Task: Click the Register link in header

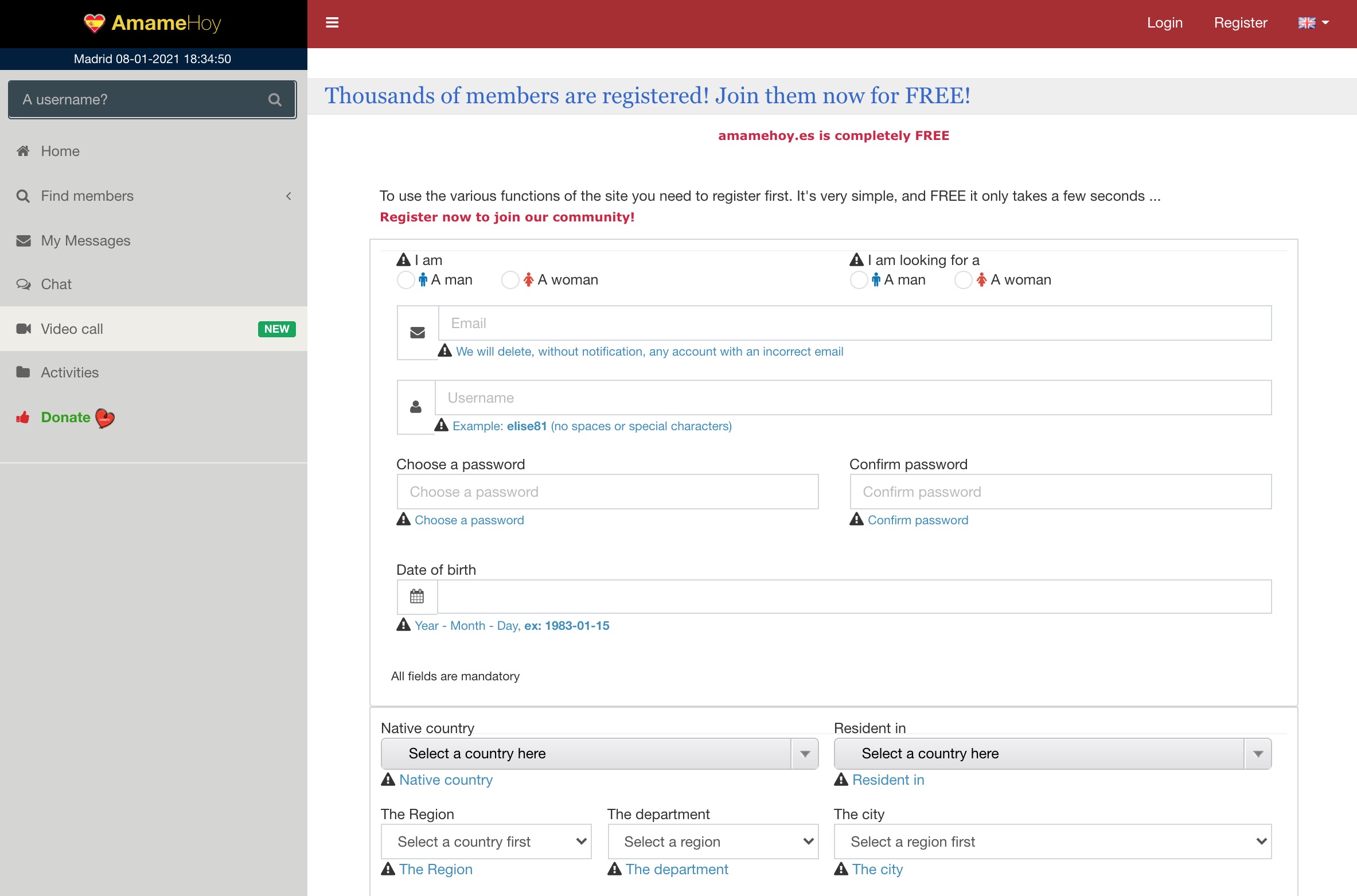Action: pos(1241,23)
